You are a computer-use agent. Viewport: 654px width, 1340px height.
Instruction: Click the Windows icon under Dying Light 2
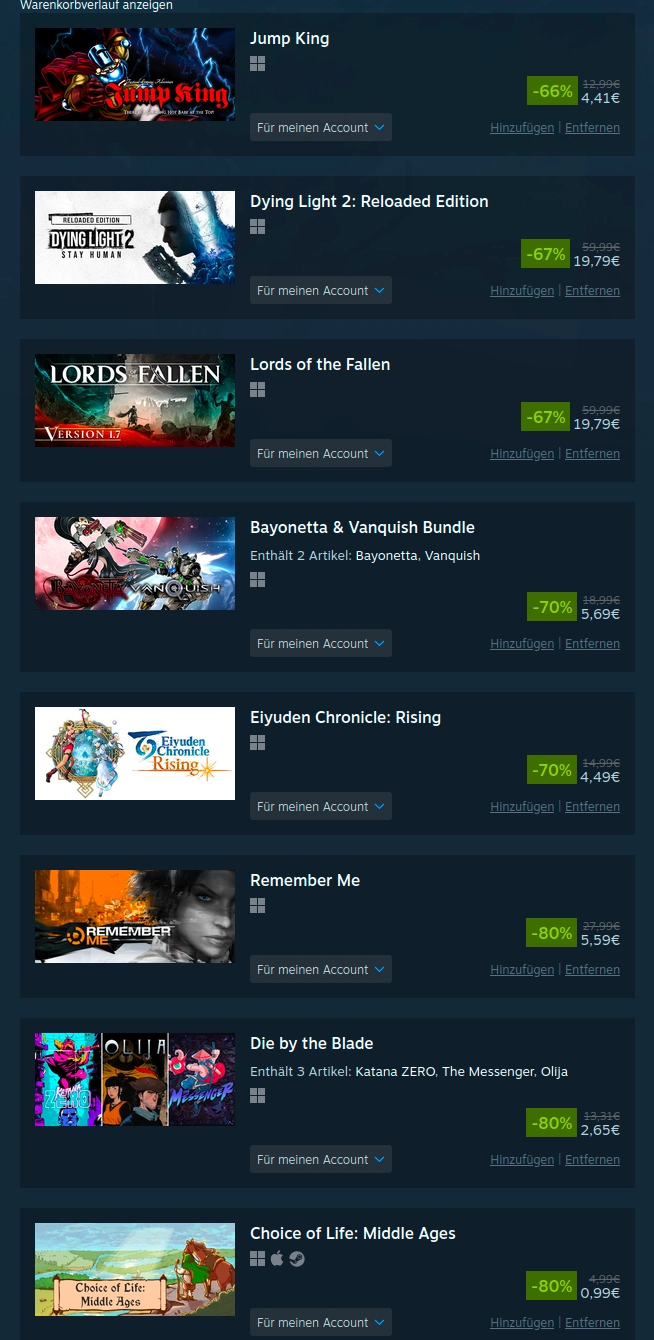(257, 227)
